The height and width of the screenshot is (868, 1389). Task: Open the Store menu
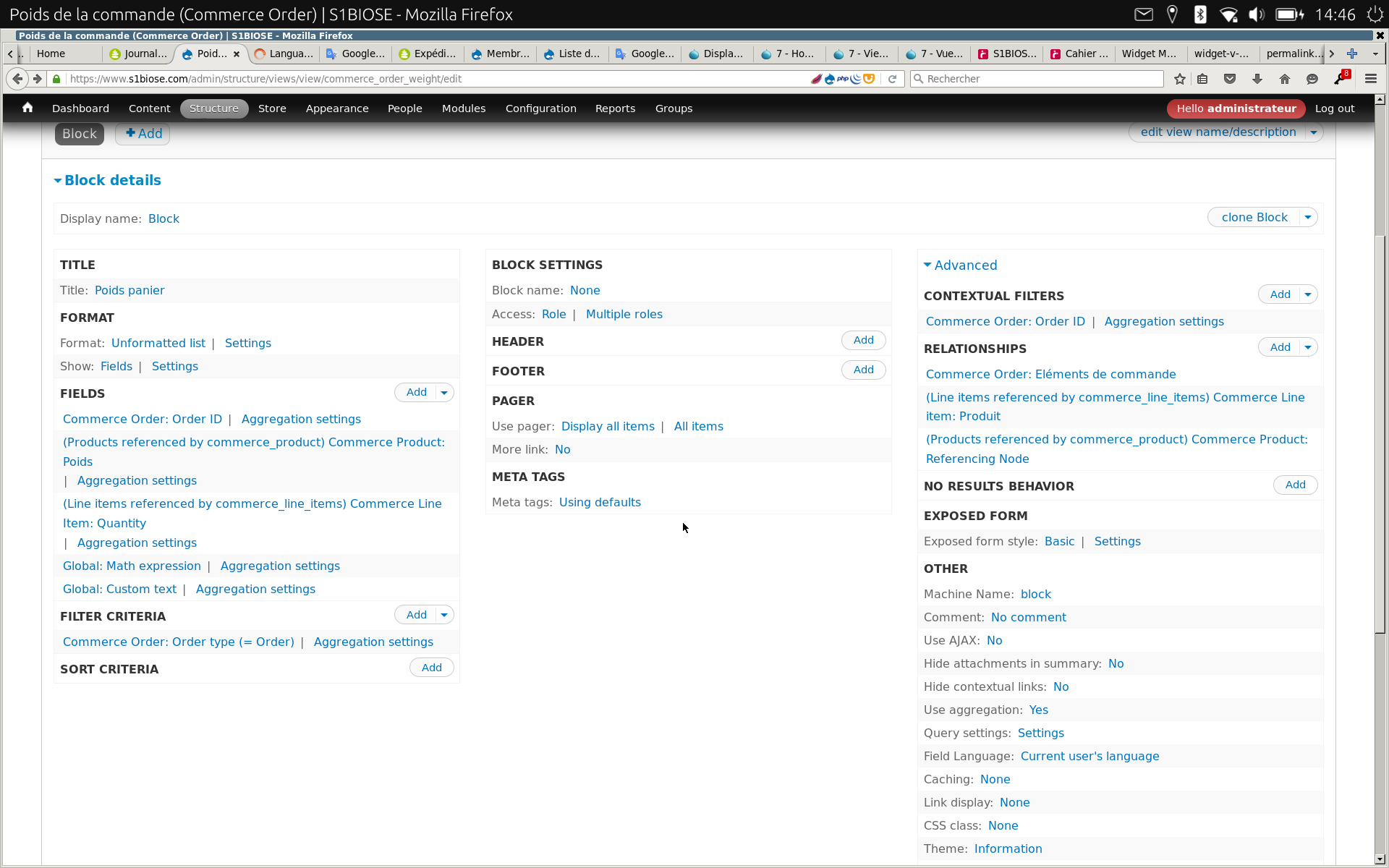click(x=272, y=107)
